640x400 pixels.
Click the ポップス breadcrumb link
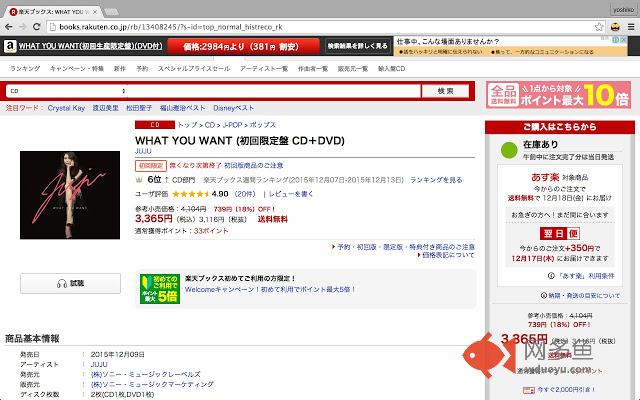tap(262, 125)
